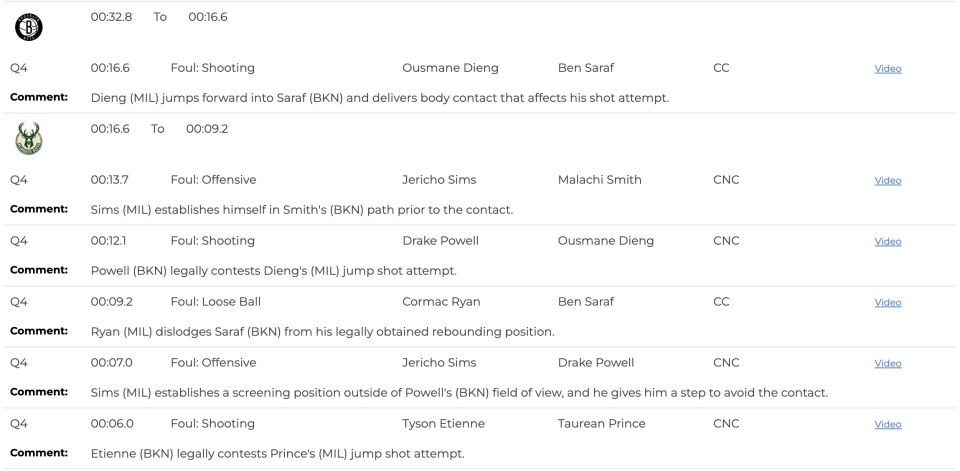Click CC decision in the 00:09.2 row

[721, 302]
